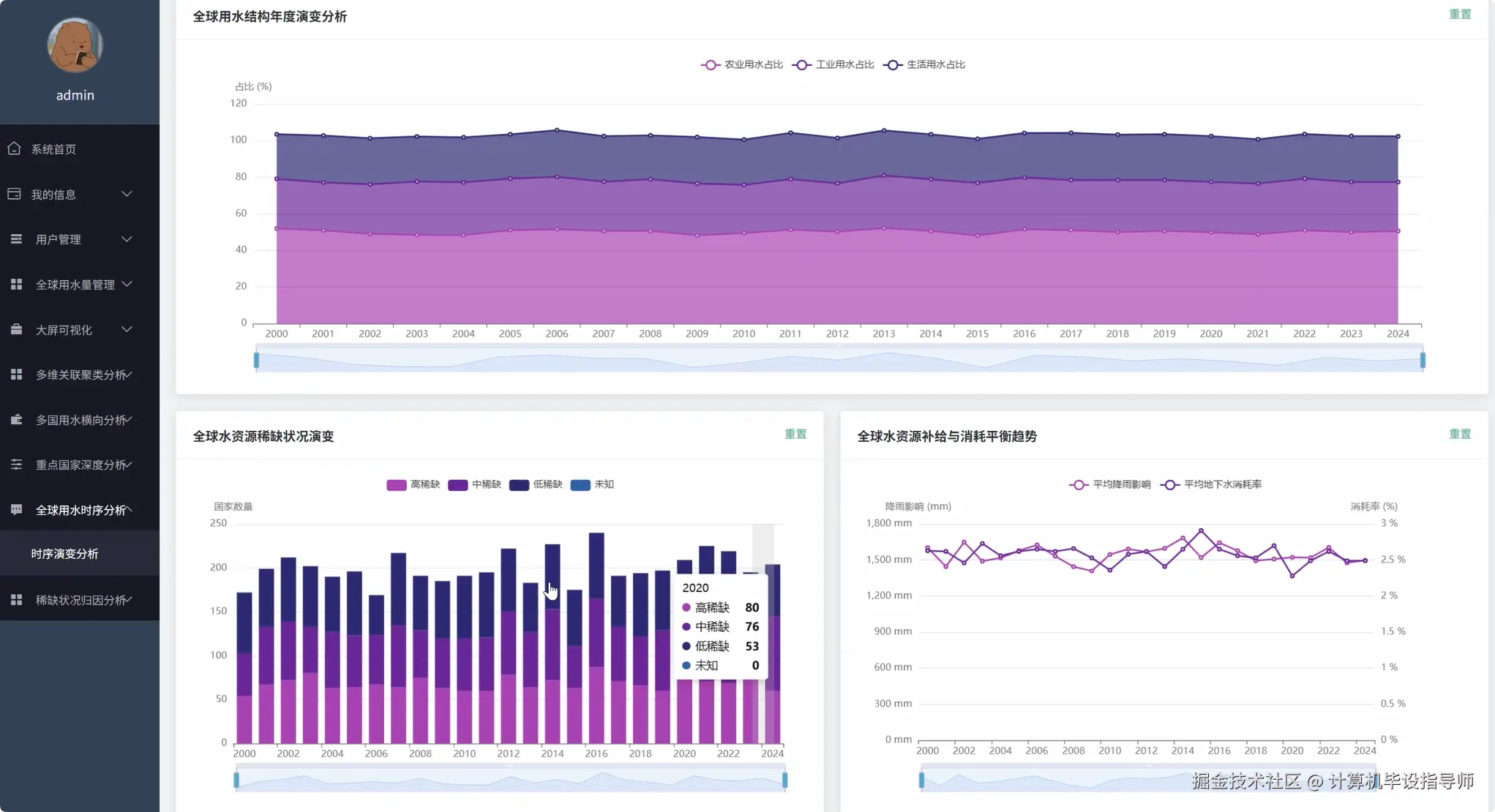Image resolution: width=1495 pixels, height=812 pixels.
Task: Click the grid icon next to 全球用水量管理
Action: [x=16, y=285]
